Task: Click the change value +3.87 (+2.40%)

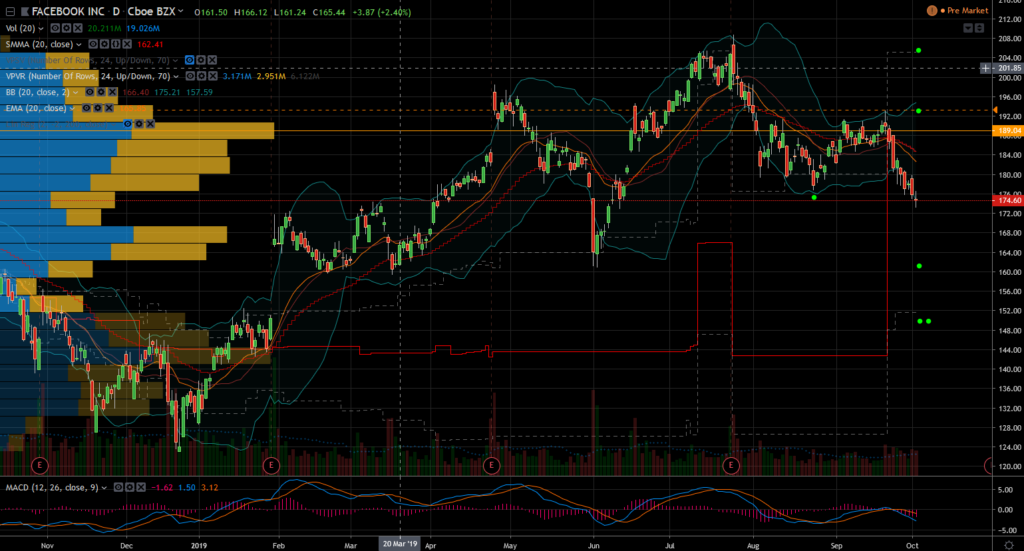Action: click(x=381, y=12)
